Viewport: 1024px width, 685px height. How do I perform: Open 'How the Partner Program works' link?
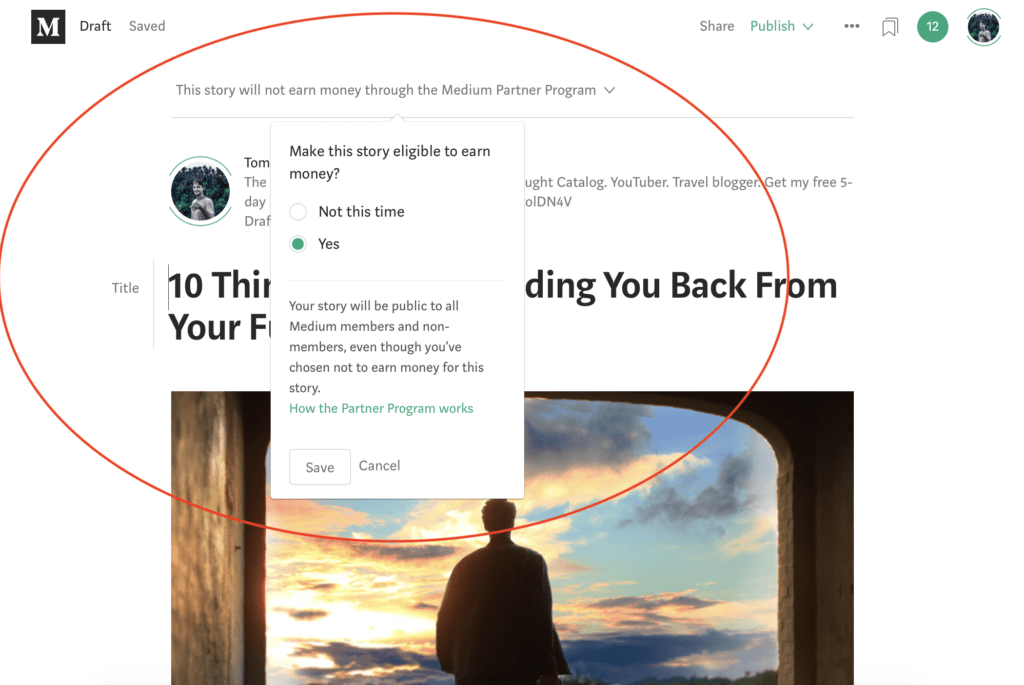tap(381, 408)
